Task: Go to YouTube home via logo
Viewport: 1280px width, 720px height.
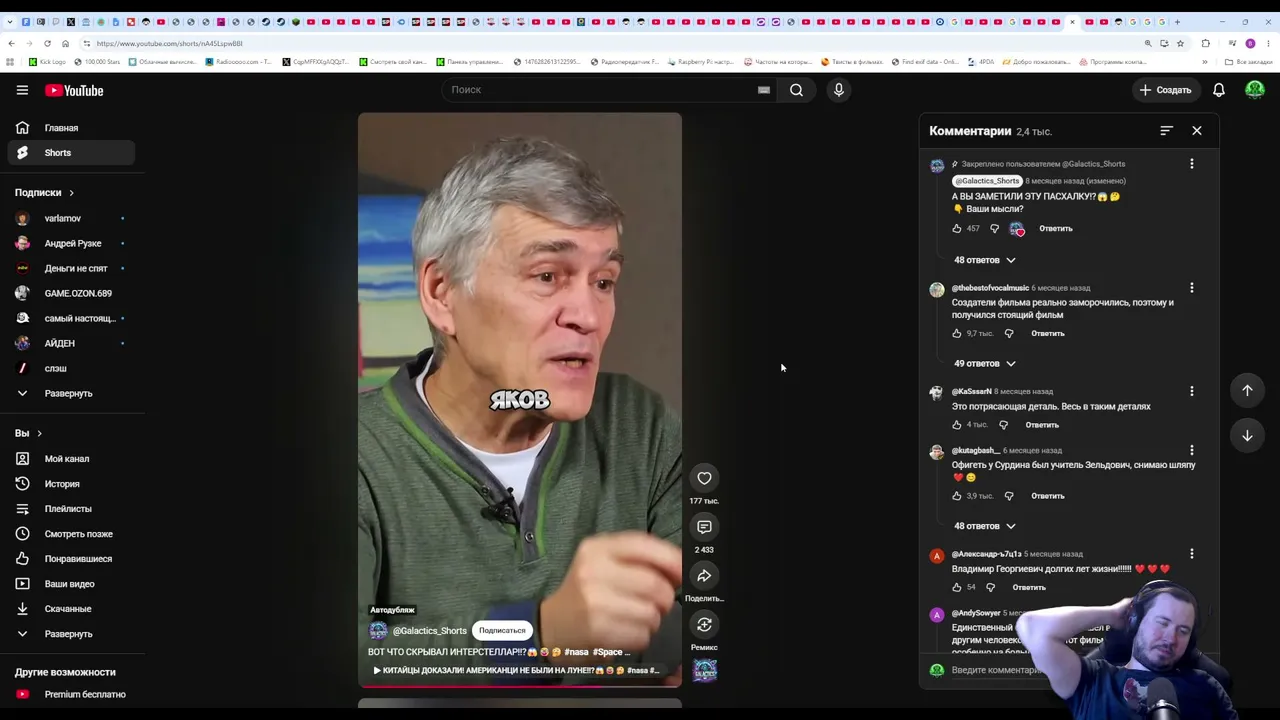Action: [74, 90]
